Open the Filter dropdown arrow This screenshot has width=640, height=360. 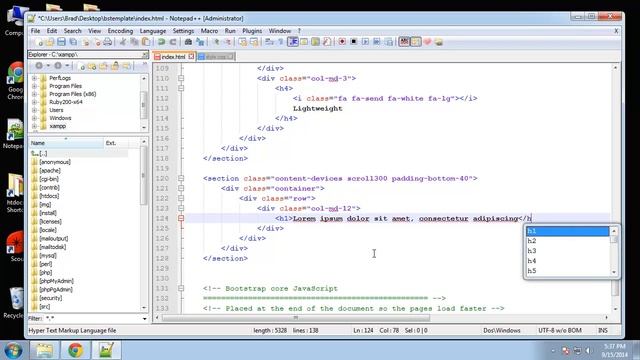(144, 318)
